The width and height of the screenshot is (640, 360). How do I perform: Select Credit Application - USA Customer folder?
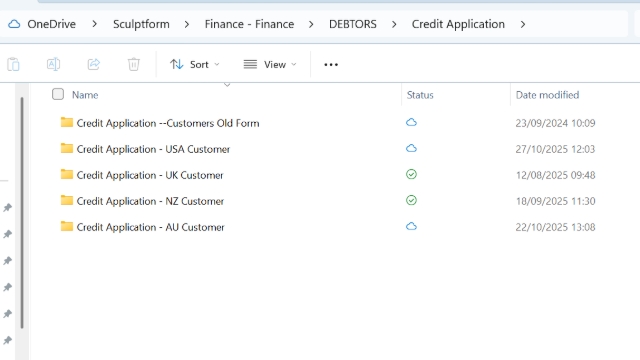pyautogui.click(x=153, y=149)
